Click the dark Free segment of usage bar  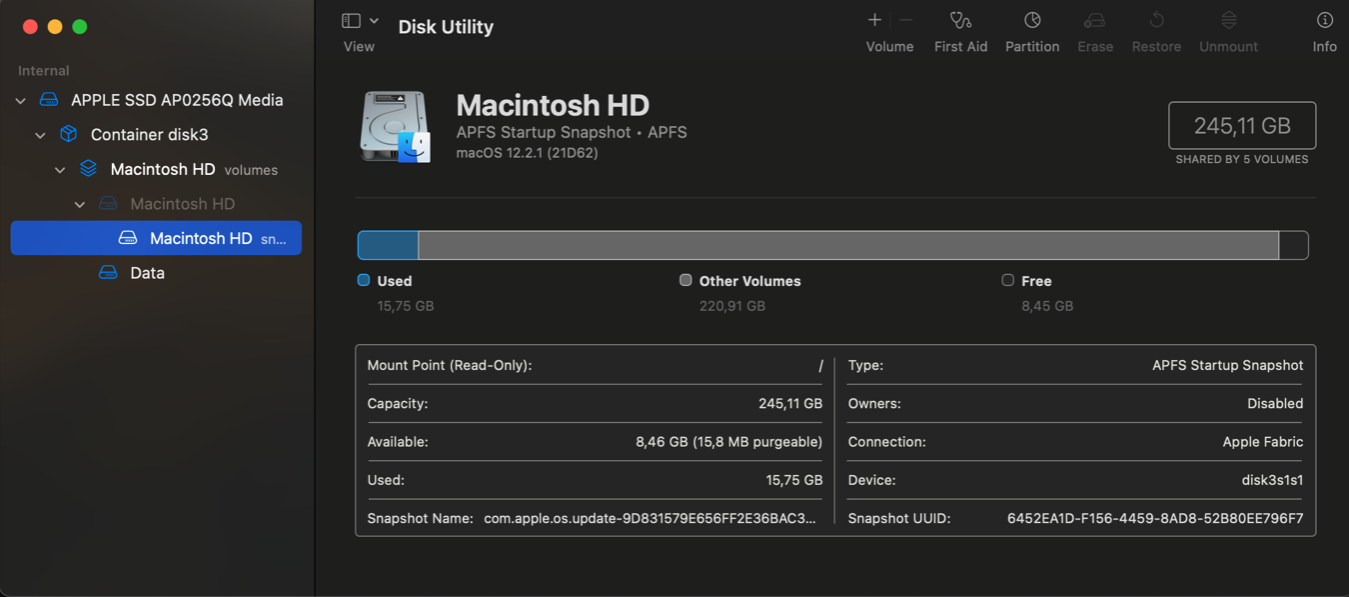[x=1294, y=245]
